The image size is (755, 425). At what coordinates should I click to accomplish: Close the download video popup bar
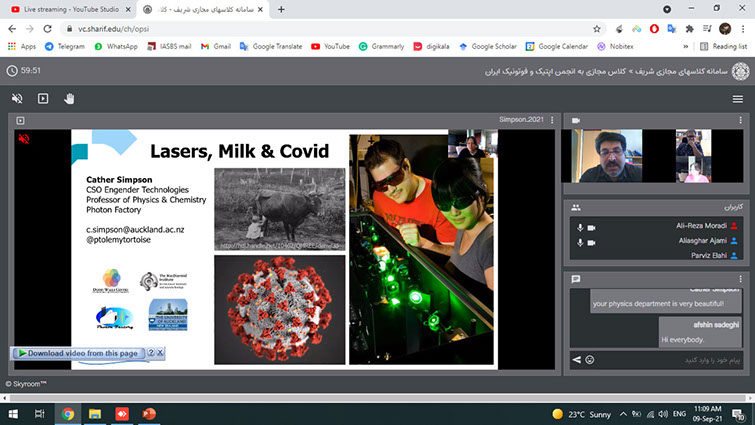coord(160,353)
